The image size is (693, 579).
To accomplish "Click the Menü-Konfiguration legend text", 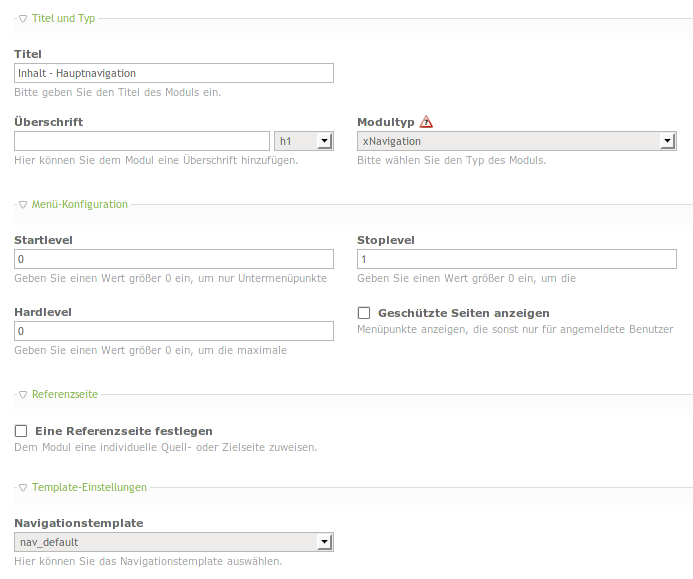I will tap(80, 204).
